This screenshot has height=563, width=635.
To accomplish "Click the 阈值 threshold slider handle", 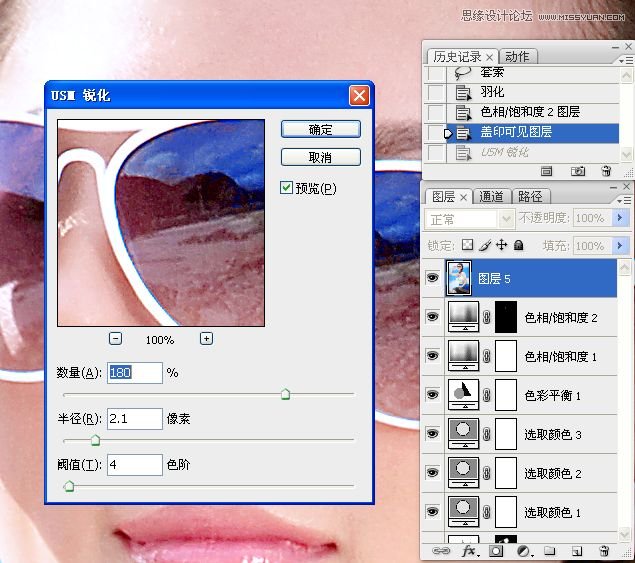I will click(69, 486).
